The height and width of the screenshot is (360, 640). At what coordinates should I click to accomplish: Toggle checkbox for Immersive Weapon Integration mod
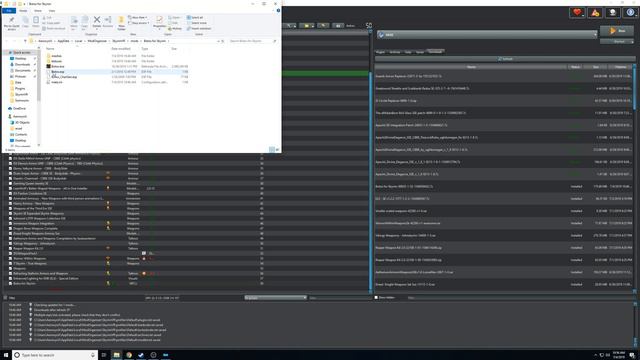(x=11, y=223)
